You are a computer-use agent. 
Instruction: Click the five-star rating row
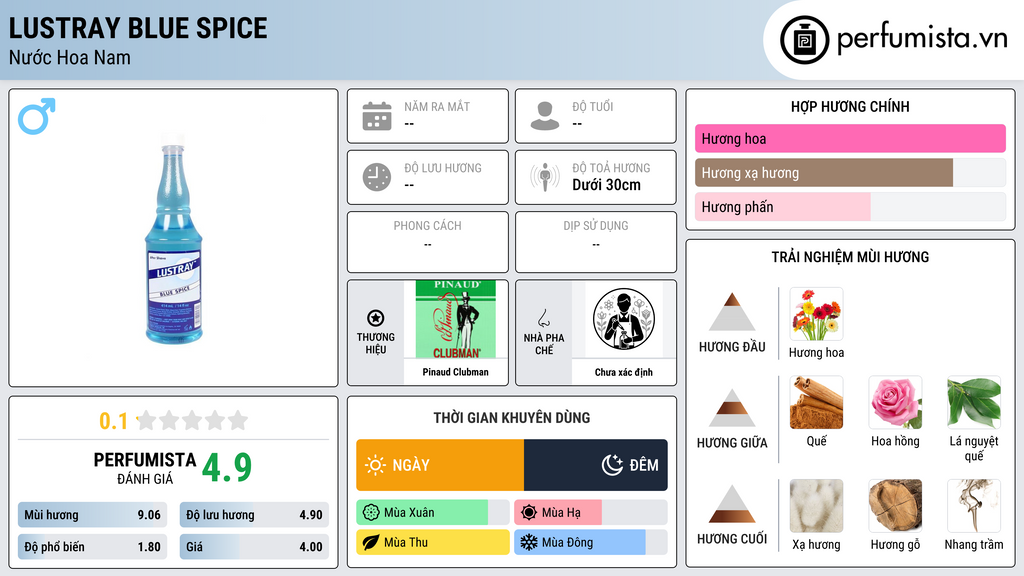coord(192,420)
